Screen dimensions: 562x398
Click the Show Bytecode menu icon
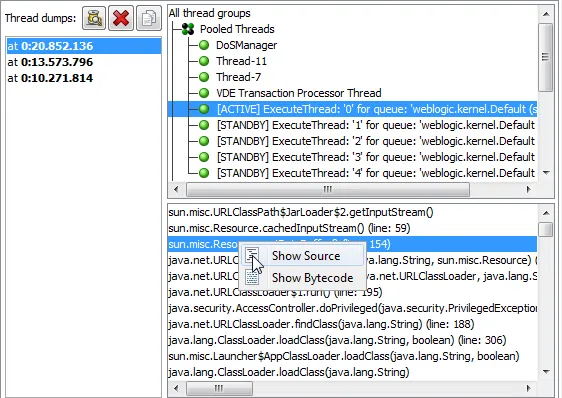252,278
